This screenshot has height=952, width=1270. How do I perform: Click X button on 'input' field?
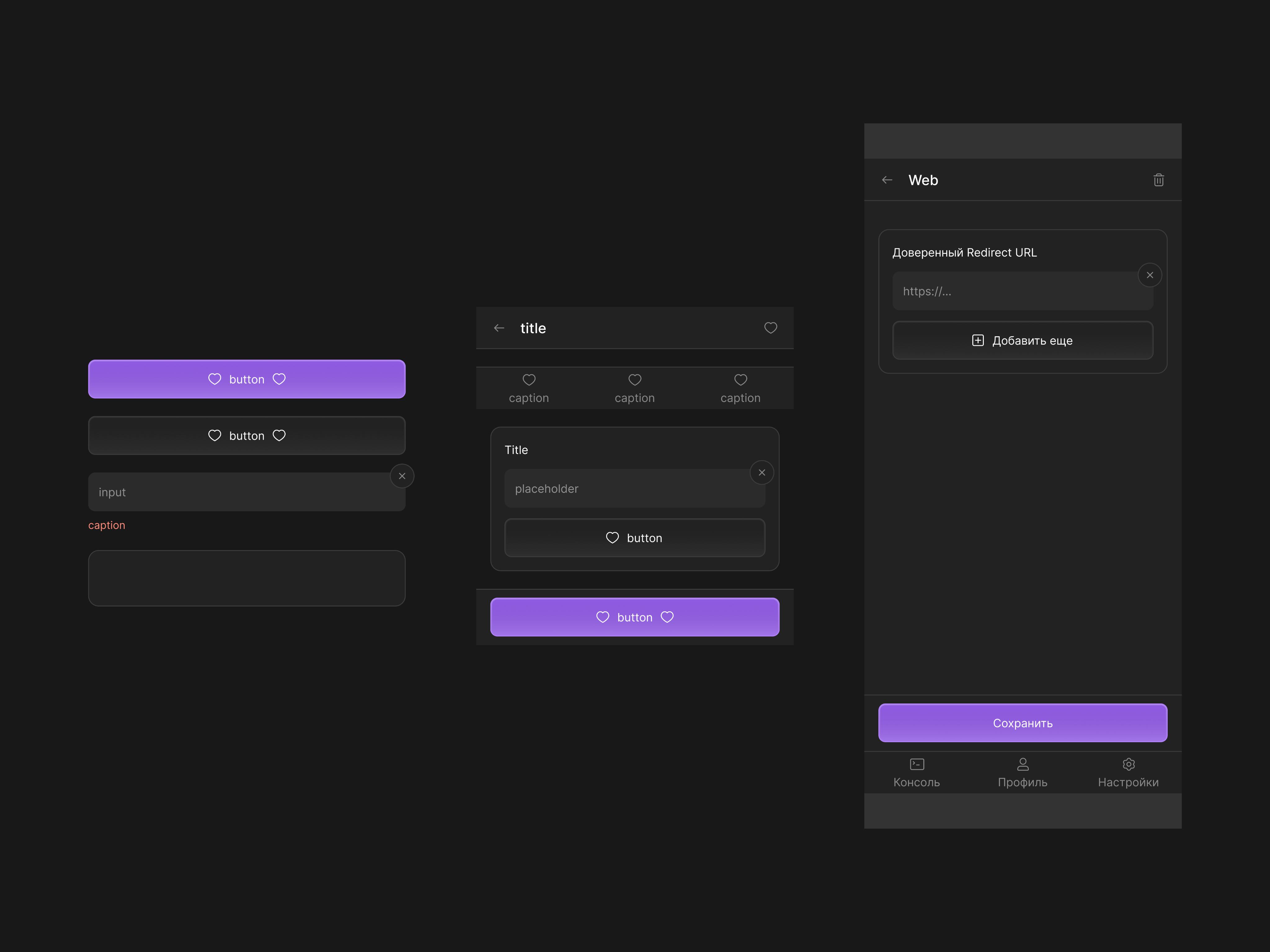(402, 476)
